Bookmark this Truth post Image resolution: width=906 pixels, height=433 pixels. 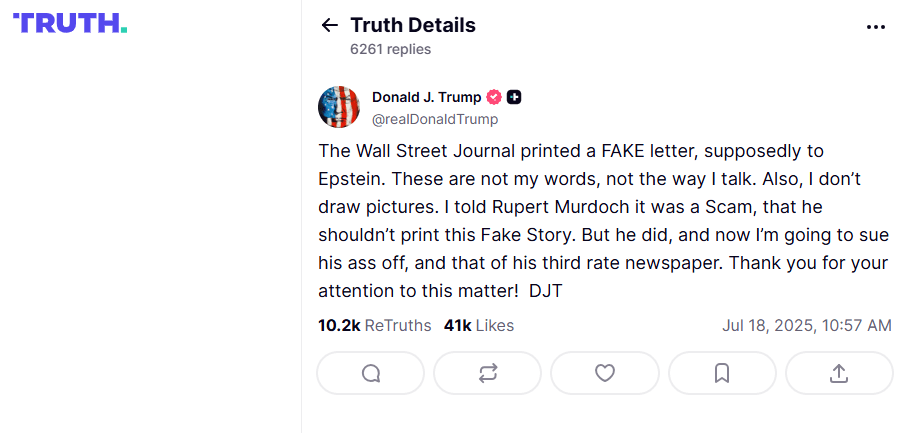(x=722, y=373)
